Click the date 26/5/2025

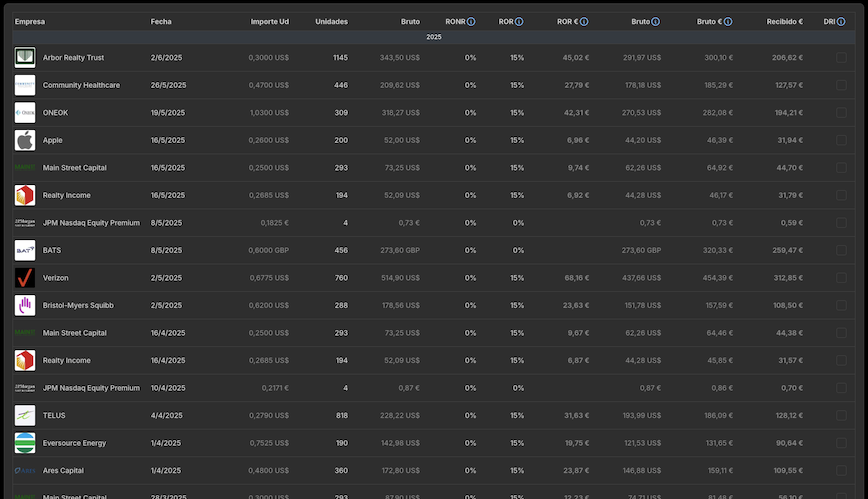pos(168,85)
